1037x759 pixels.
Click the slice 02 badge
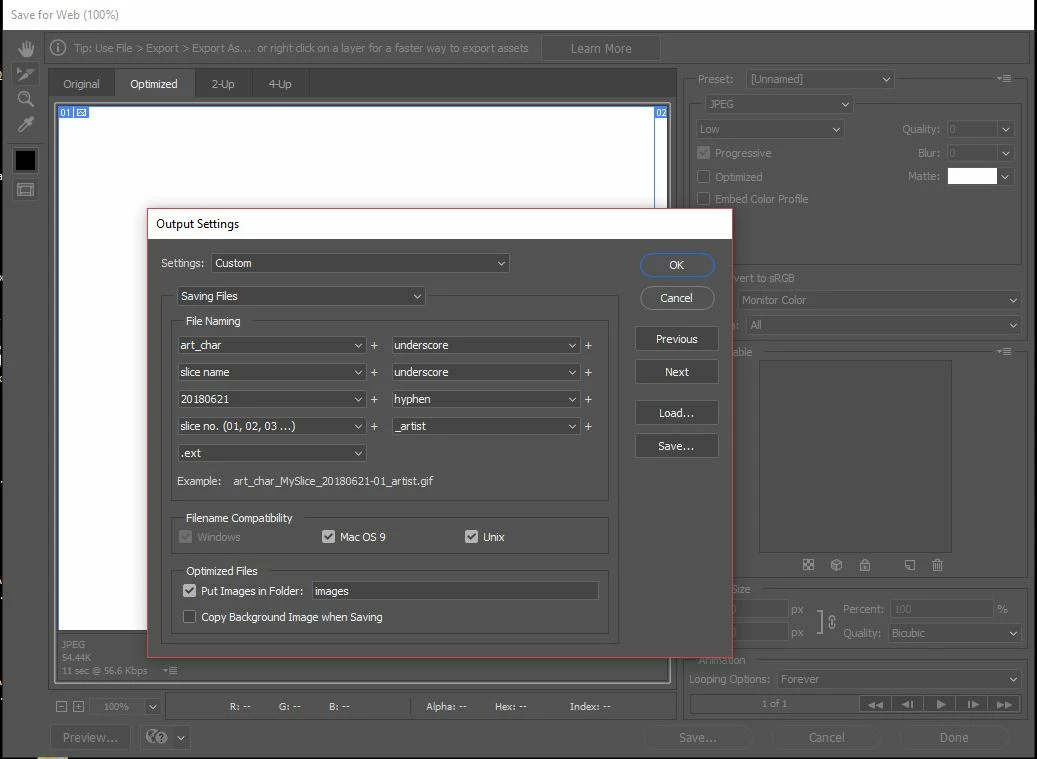click(x=661, y=112)
